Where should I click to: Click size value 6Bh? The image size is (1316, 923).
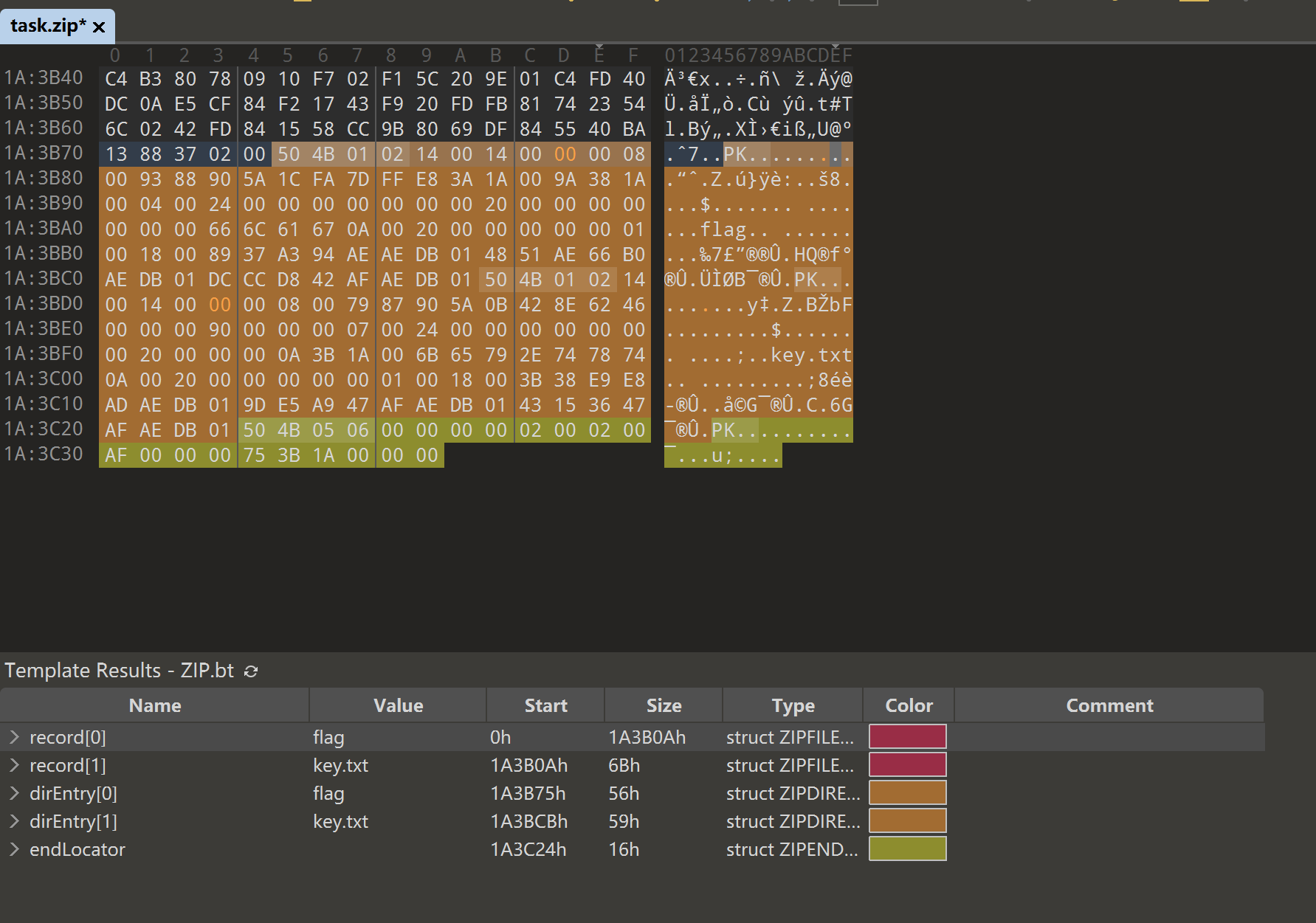(624, 765)
